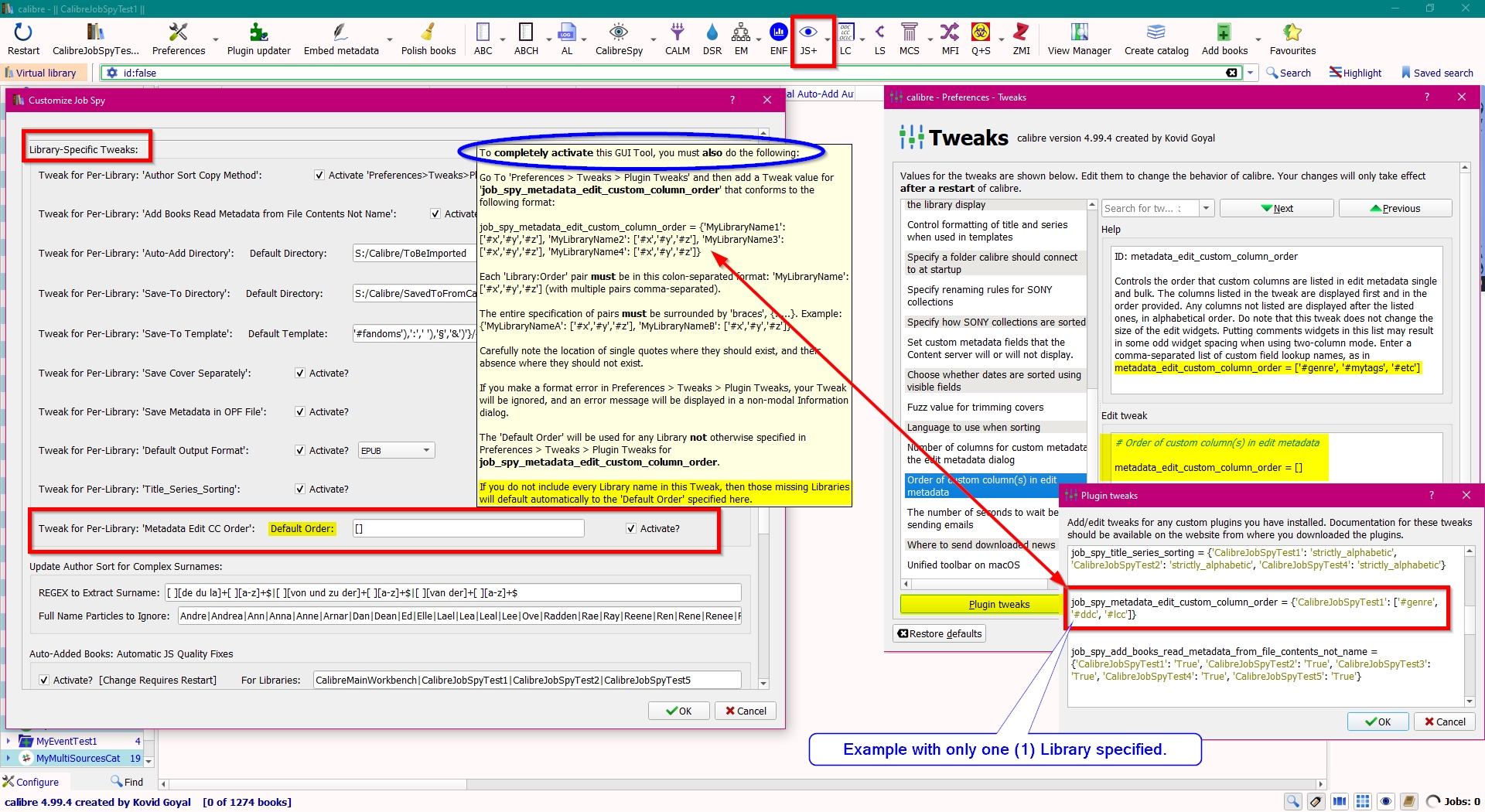Toggle Activate for Add Books Read Metadata tweak
Image resolution: width=1485 pixels, height=812 pixels.
point(435,214)
